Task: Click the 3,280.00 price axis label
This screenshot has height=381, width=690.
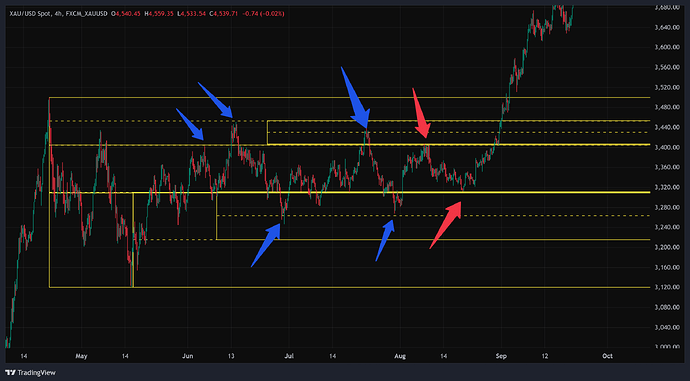Action: [668, 207]
